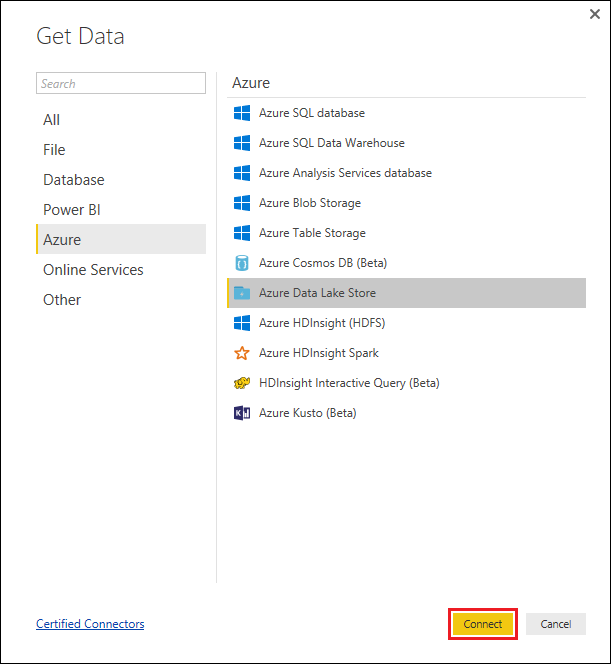
Task: Click the Connect button
Action: [x=483, y=624]
